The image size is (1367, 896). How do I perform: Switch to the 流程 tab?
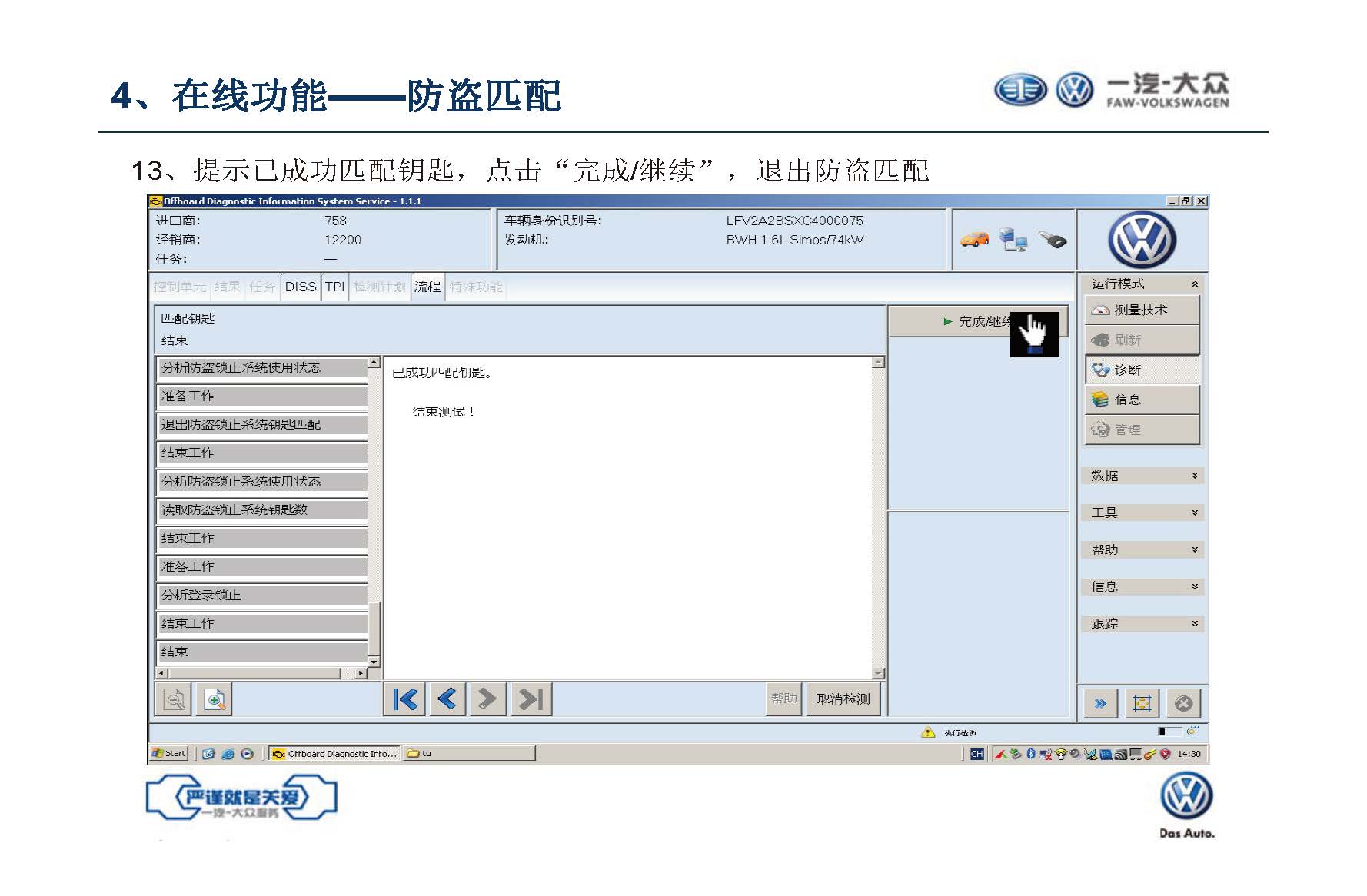[427, 287]
